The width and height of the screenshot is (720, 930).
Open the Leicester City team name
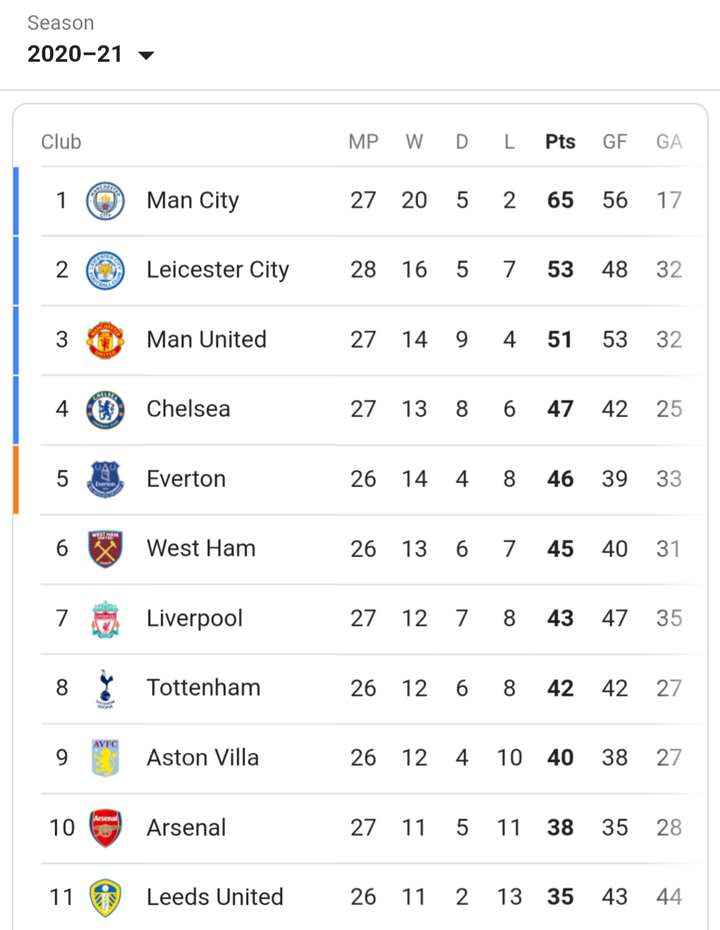coord(218,270)
